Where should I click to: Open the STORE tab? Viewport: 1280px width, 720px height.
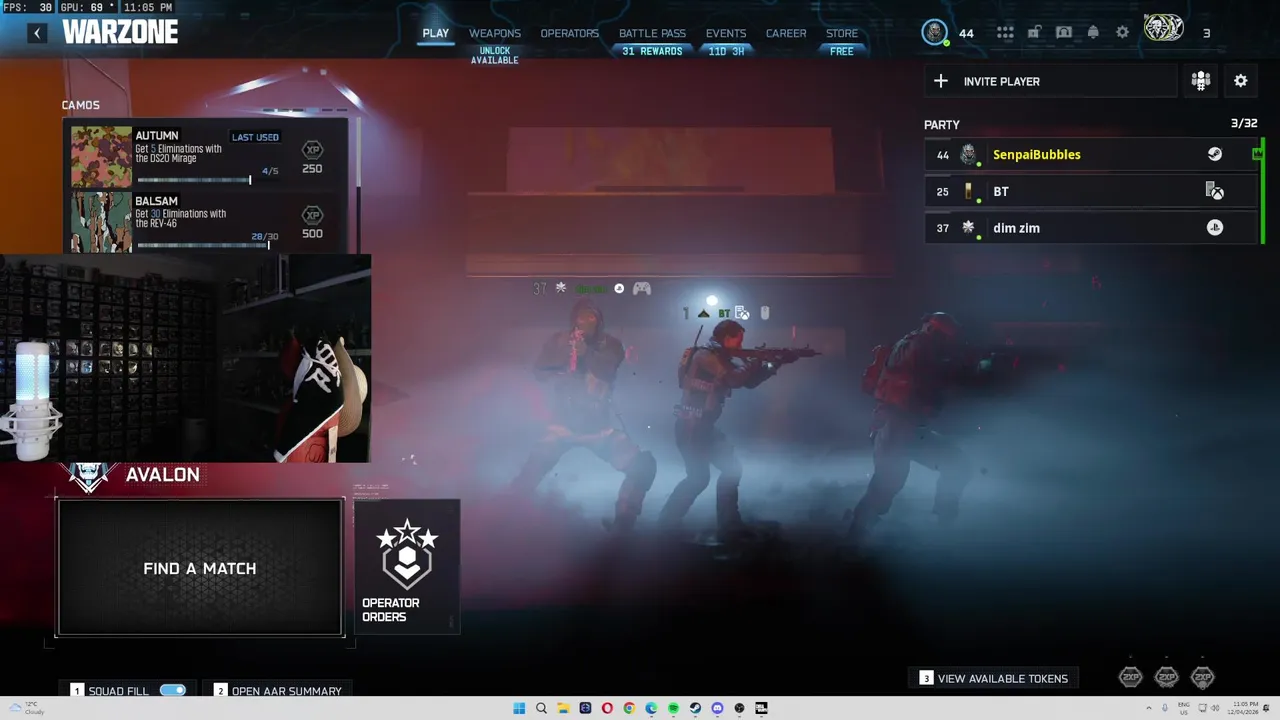[x=842, y=33]
